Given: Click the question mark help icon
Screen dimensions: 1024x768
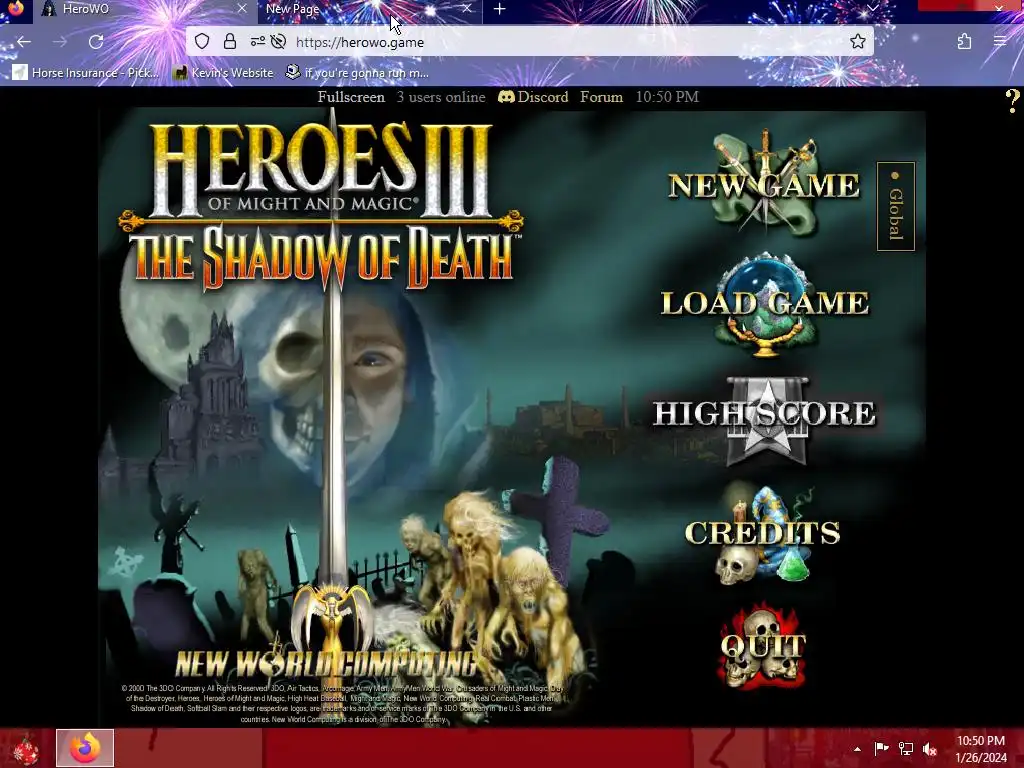Looking at the screenshot, I should point(1012,100).
